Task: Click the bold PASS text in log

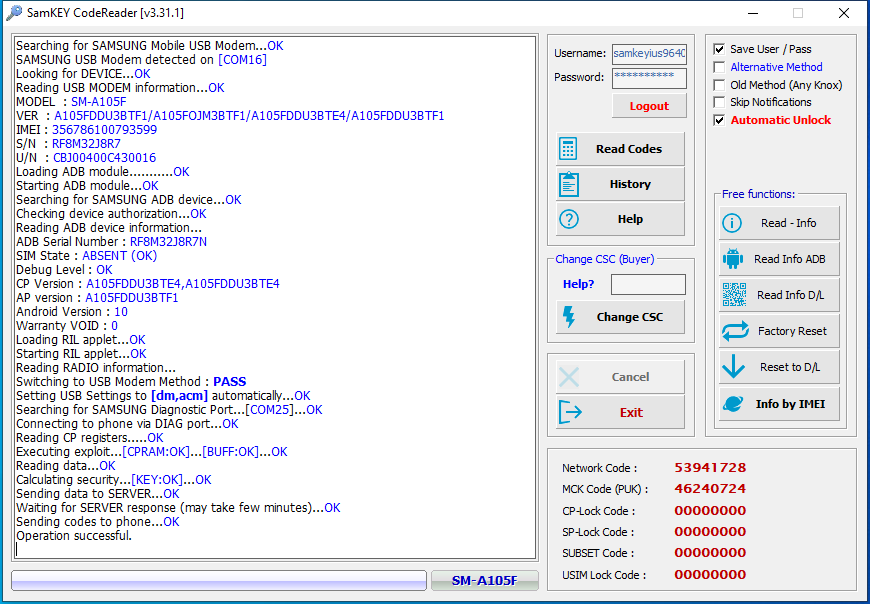Action: (x=230, y=382)
